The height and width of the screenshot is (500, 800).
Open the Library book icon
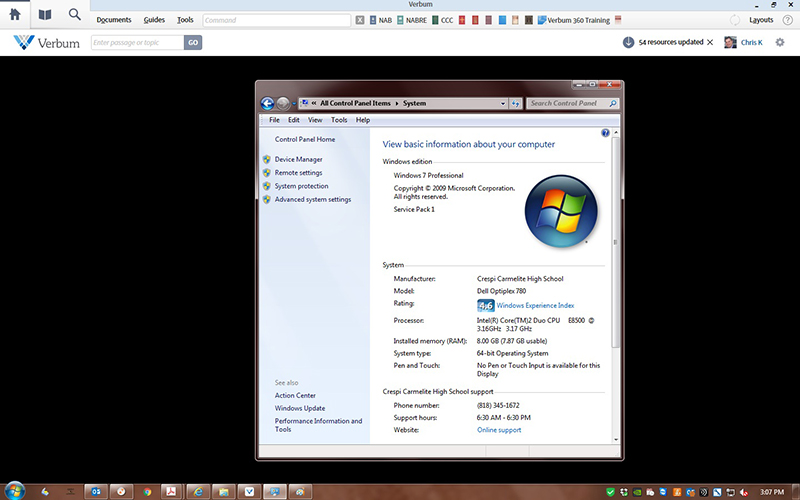45,15
